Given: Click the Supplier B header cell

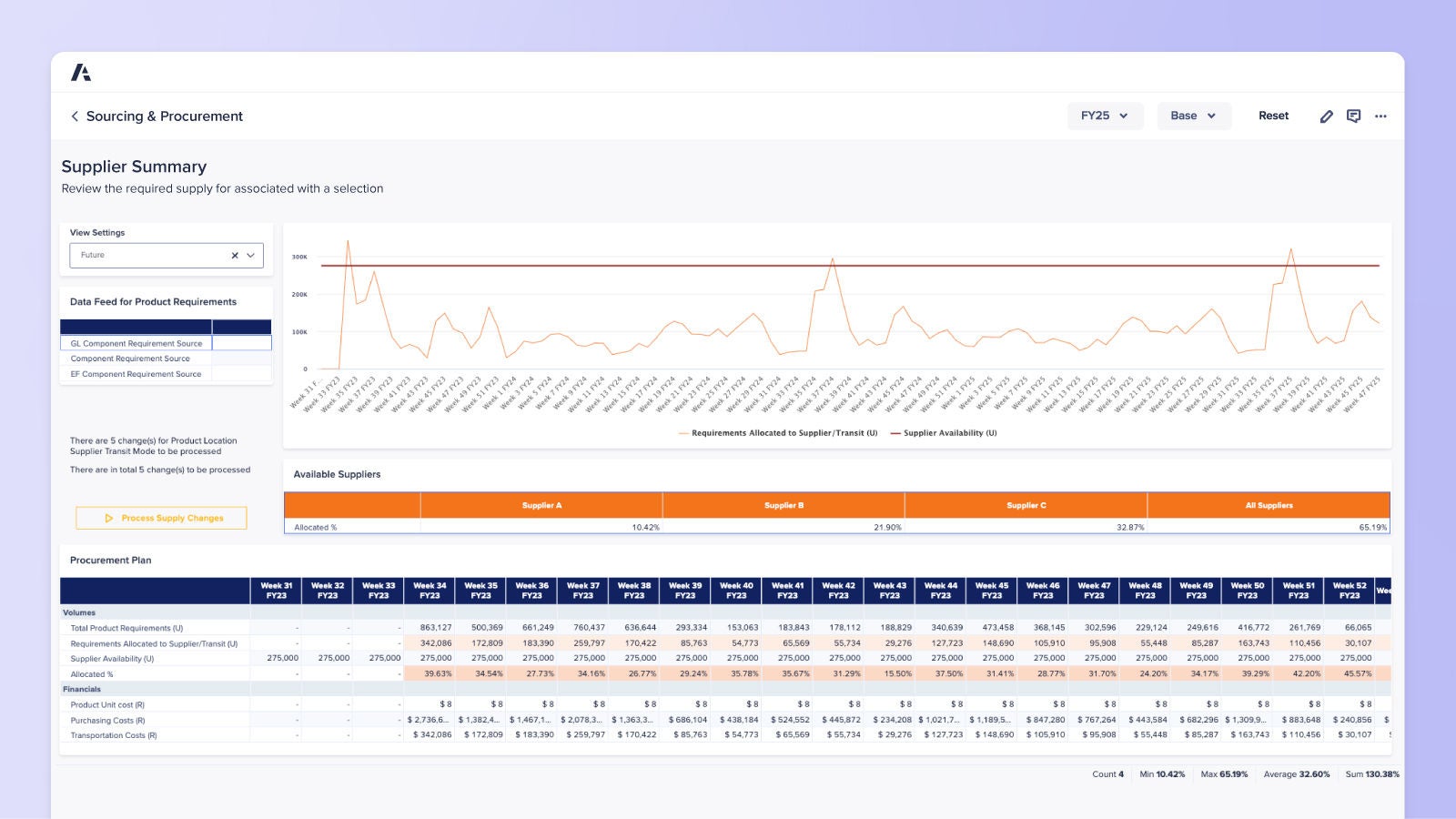Looking at the screenshot, I should pyautogui.click(x=783, y=505).
